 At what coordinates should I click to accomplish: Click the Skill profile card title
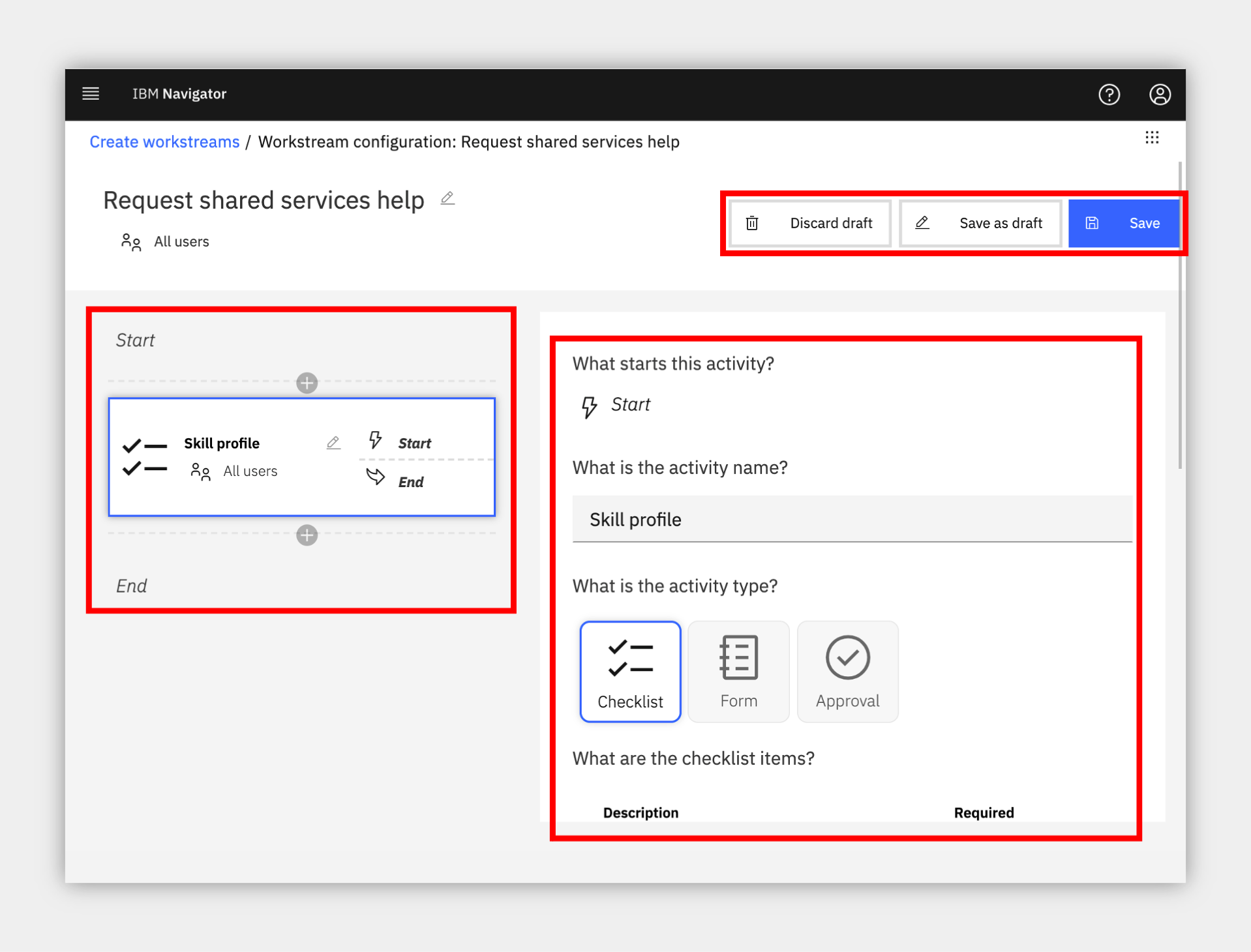pos(222,443)
